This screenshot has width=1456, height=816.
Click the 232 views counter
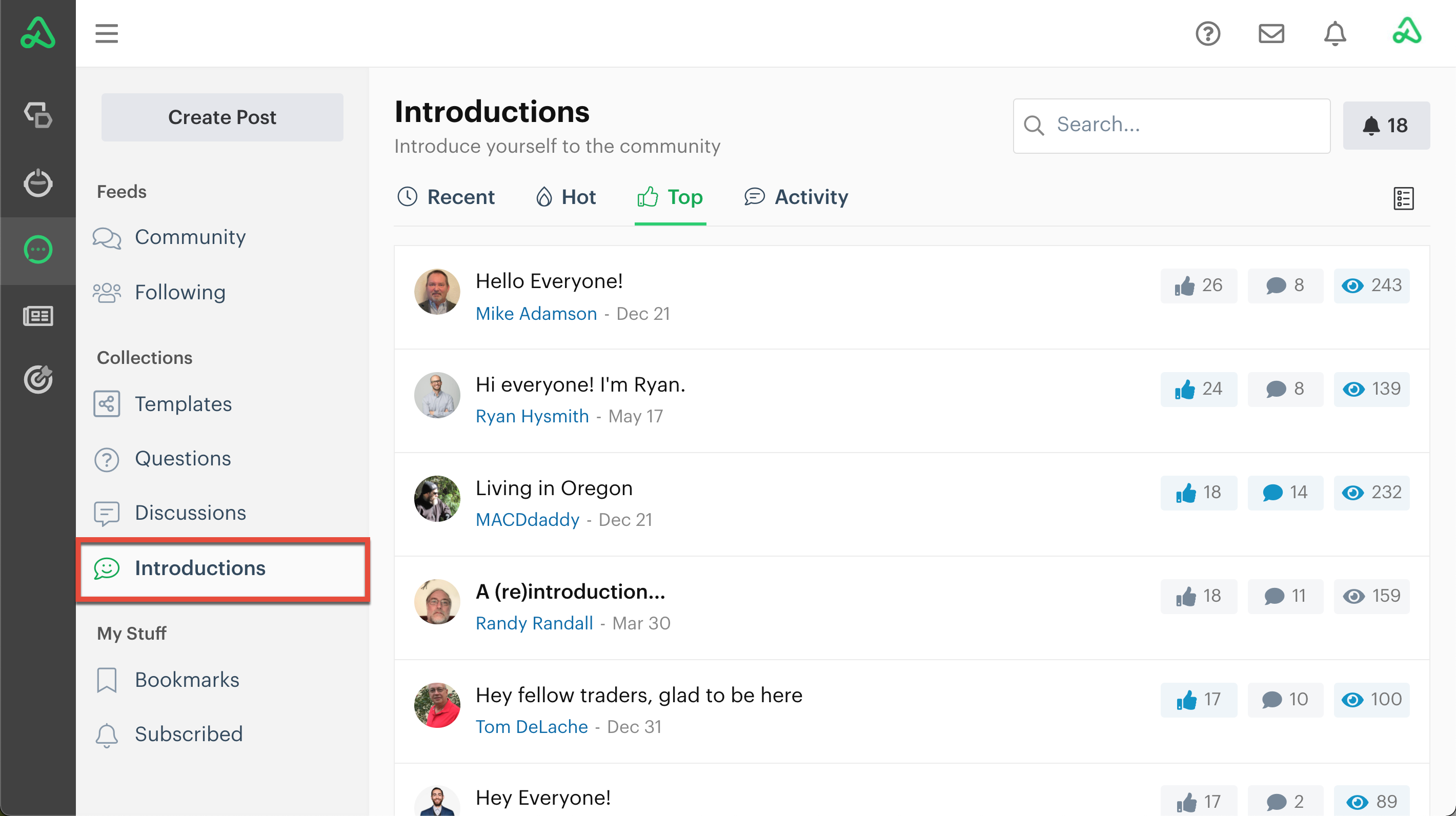coord(1372,493)
